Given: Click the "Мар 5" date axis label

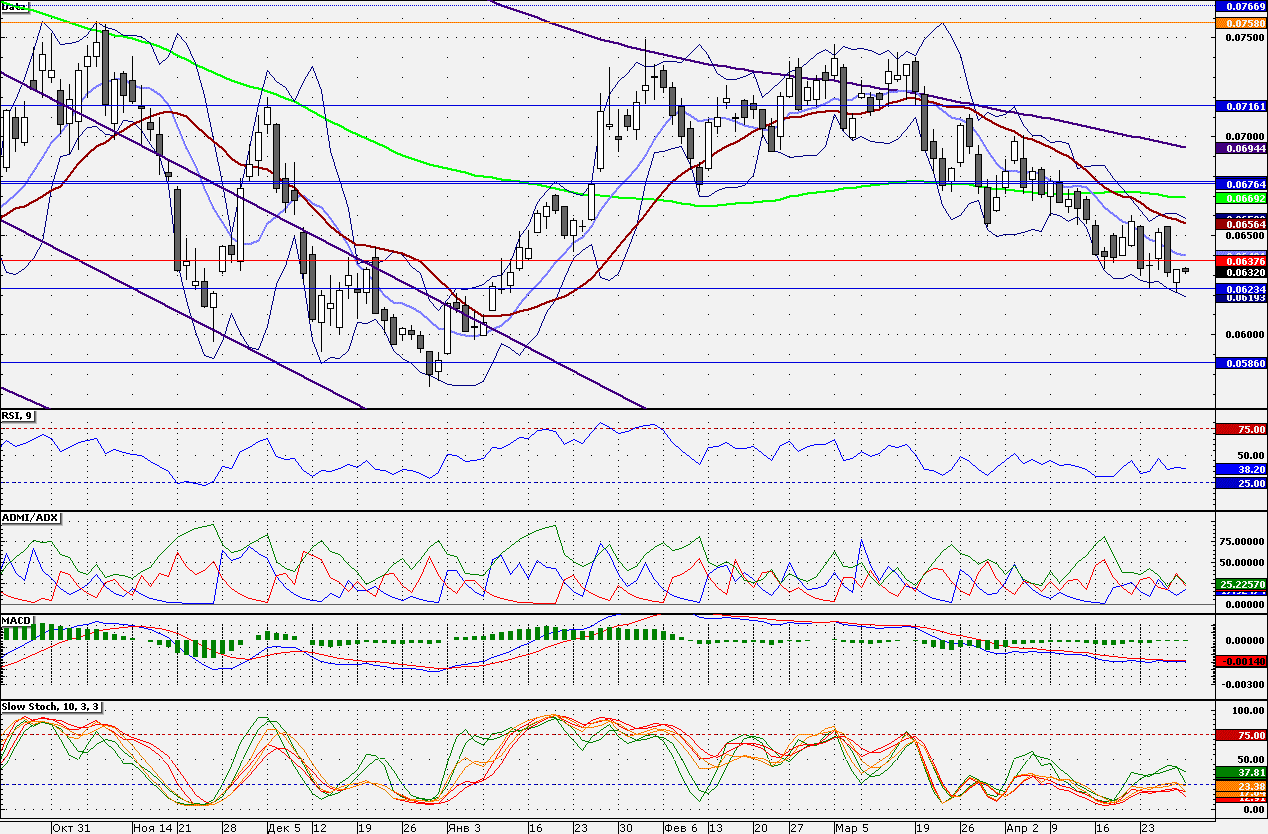Looking at the screenshot, I should tap(853, 828).
